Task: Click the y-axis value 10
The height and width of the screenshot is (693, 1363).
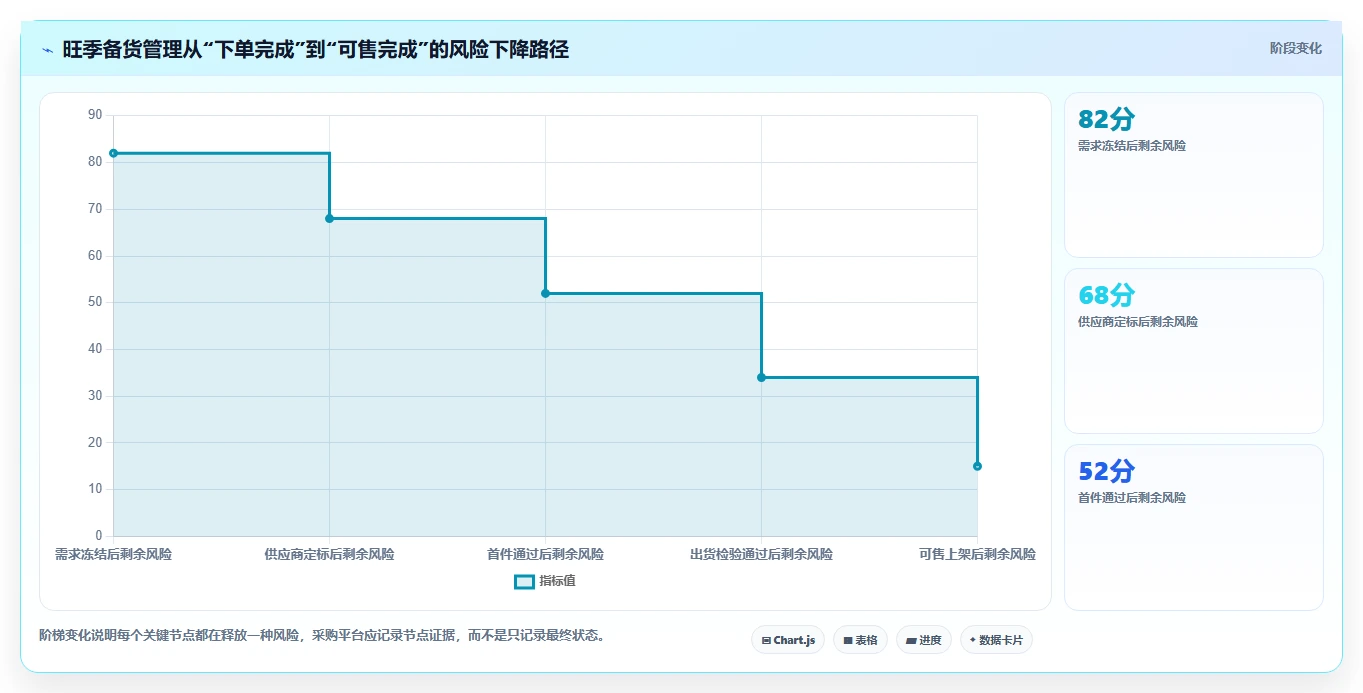Action: pyautogui.click(x=95, y=489)
